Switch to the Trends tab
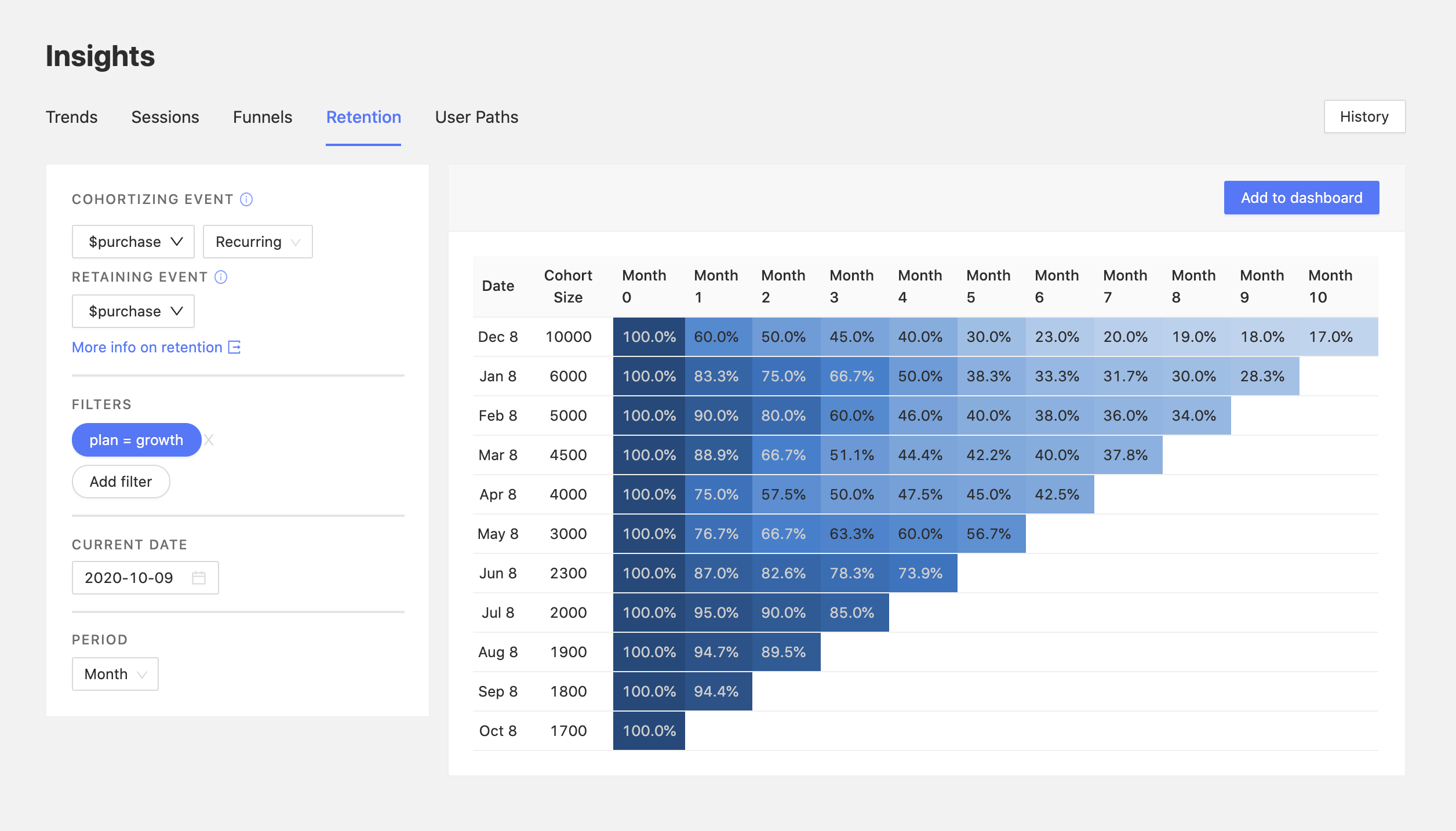Screen dimensions: 1456x831 72,116
